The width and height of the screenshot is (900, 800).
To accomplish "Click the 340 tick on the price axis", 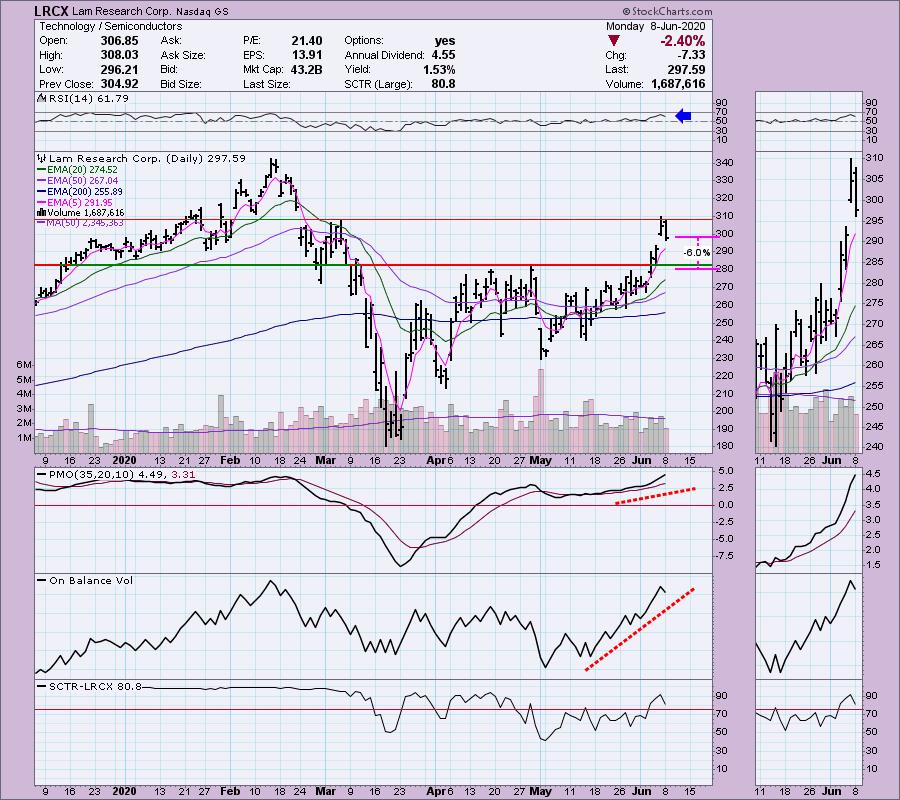I will tap(724, 163).
